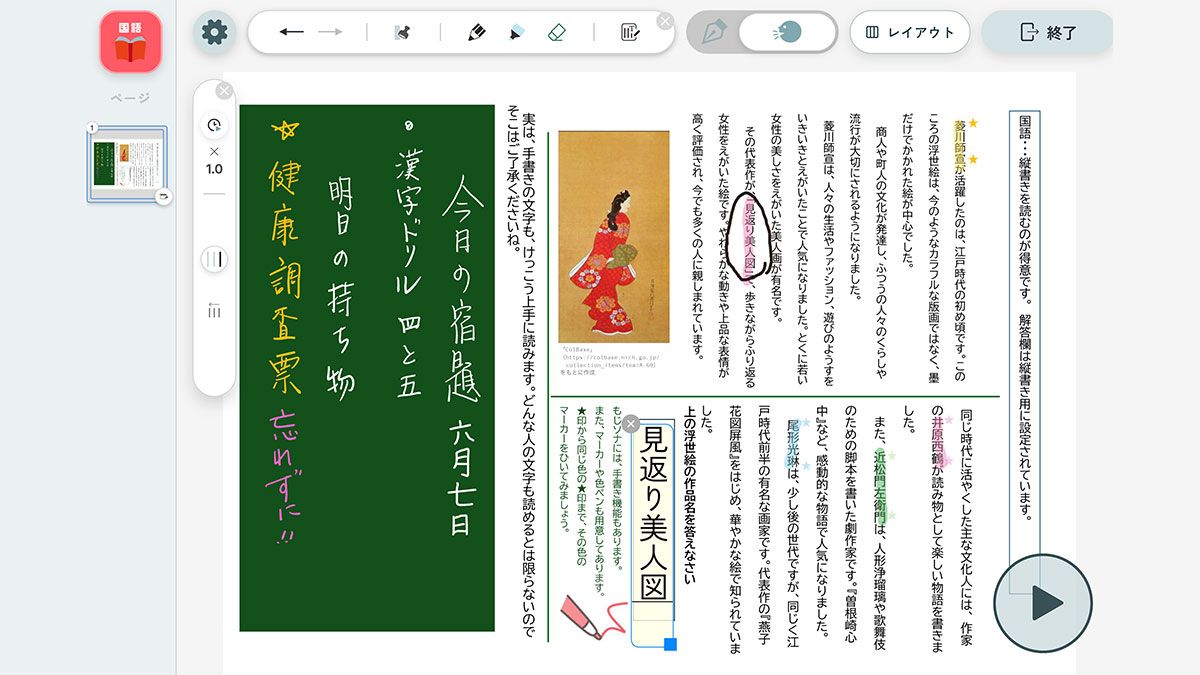This screenshot has height=675, width=1200.
Task: Click the undo arrow
Action: [x=290, y=31]
